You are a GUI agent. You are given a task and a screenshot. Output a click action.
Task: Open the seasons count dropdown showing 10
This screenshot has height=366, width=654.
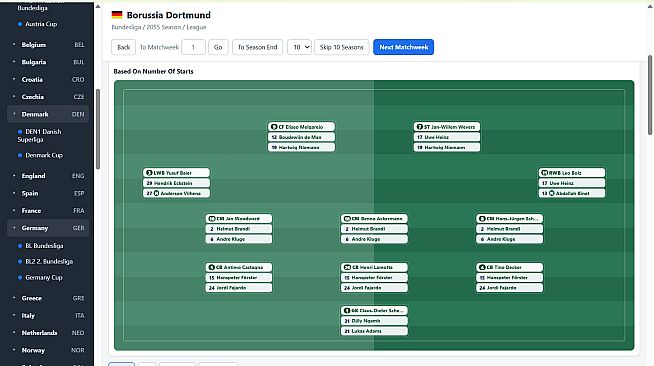(x=299, y=47)
